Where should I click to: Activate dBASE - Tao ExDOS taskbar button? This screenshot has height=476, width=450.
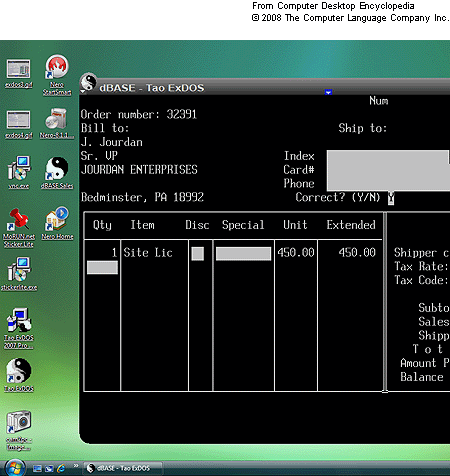(x=122, y=468)
